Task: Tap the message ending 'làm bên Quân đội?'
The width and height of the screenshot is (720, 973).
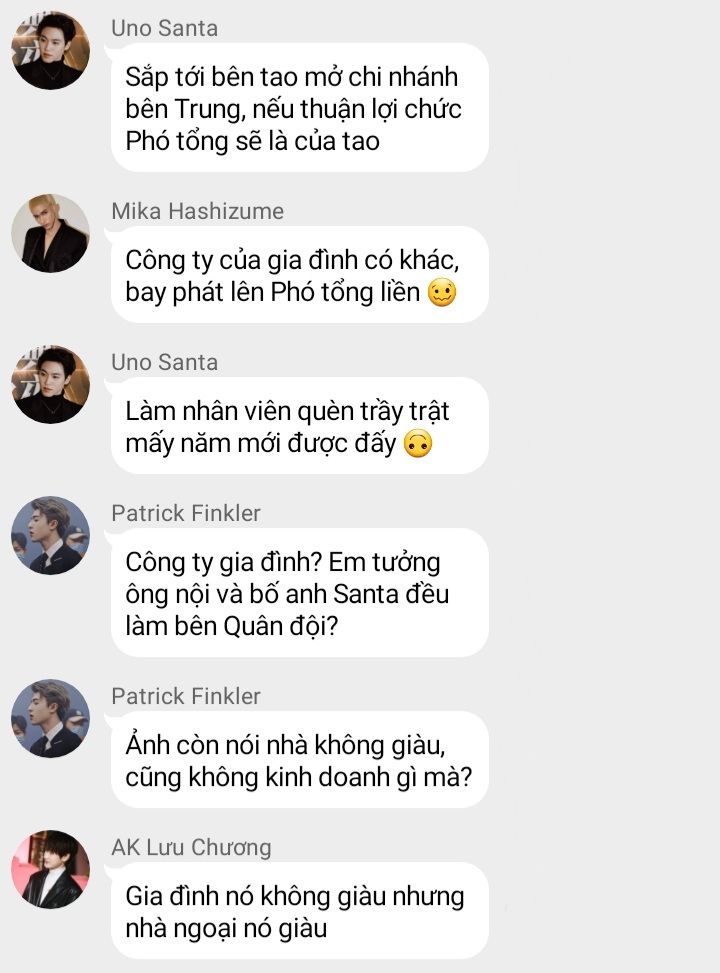Action: pyautogui.click(x=299, y=593)
